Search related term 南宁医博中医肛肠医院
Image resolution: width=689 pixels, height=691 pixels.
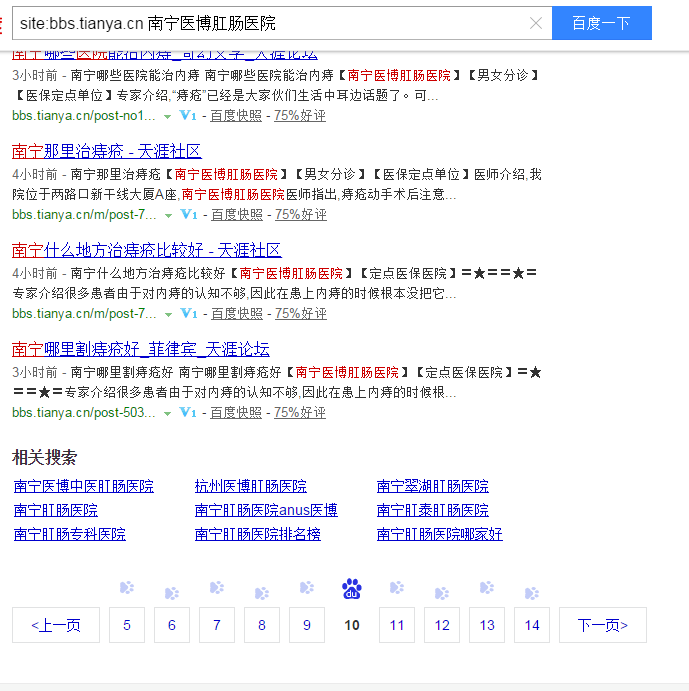point(84,486)
